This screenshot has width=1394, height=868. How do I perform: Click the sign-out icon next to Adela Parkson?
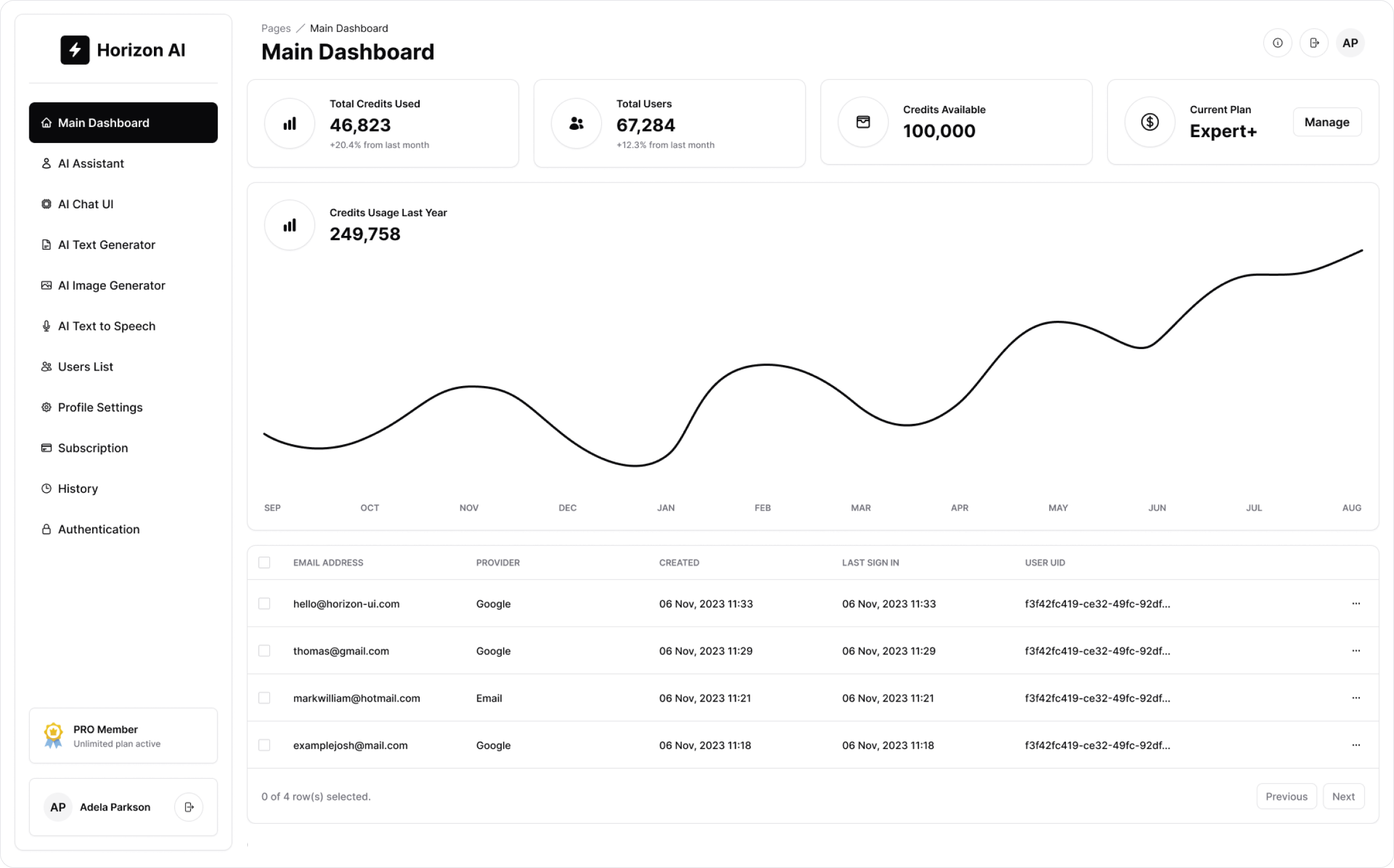coord(189,806)
